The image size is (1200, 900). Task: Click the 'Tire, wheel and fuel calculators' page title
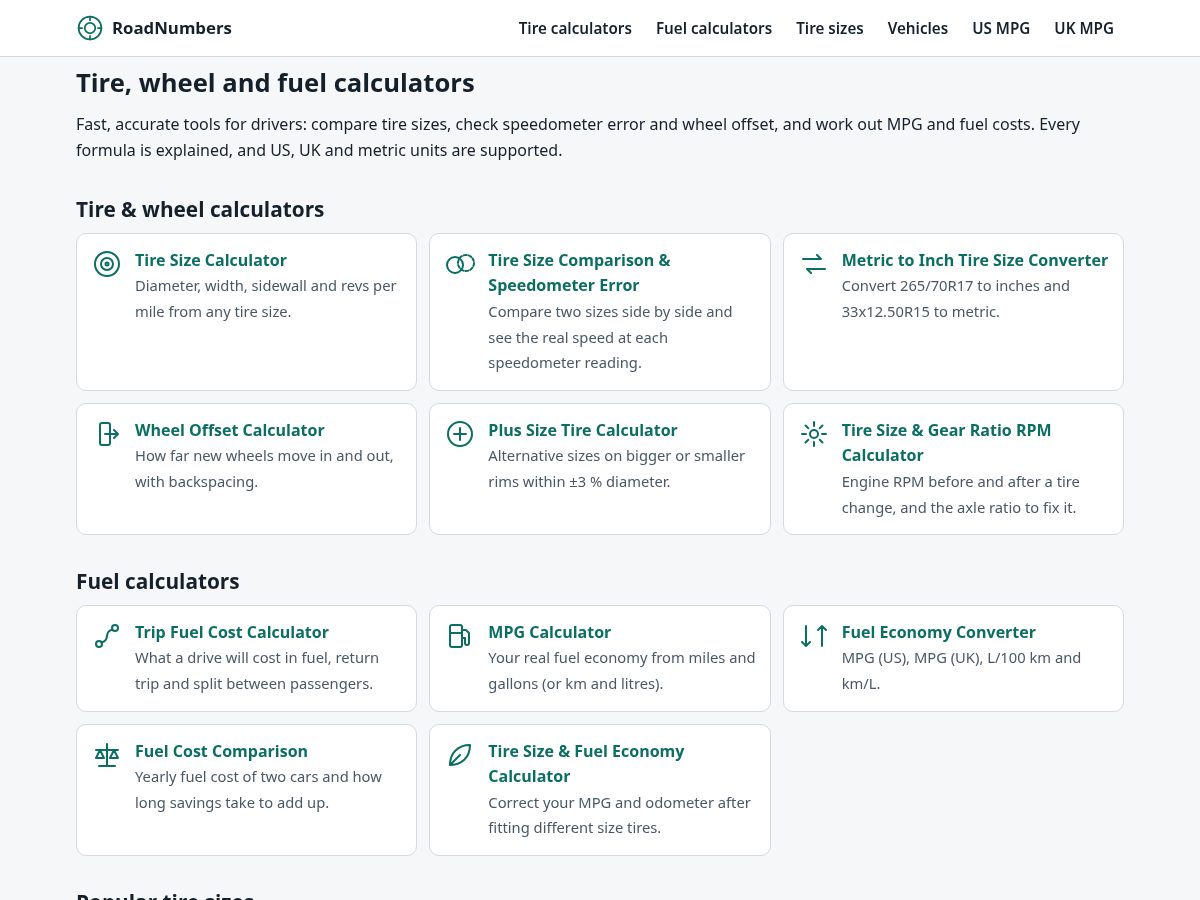275,83
